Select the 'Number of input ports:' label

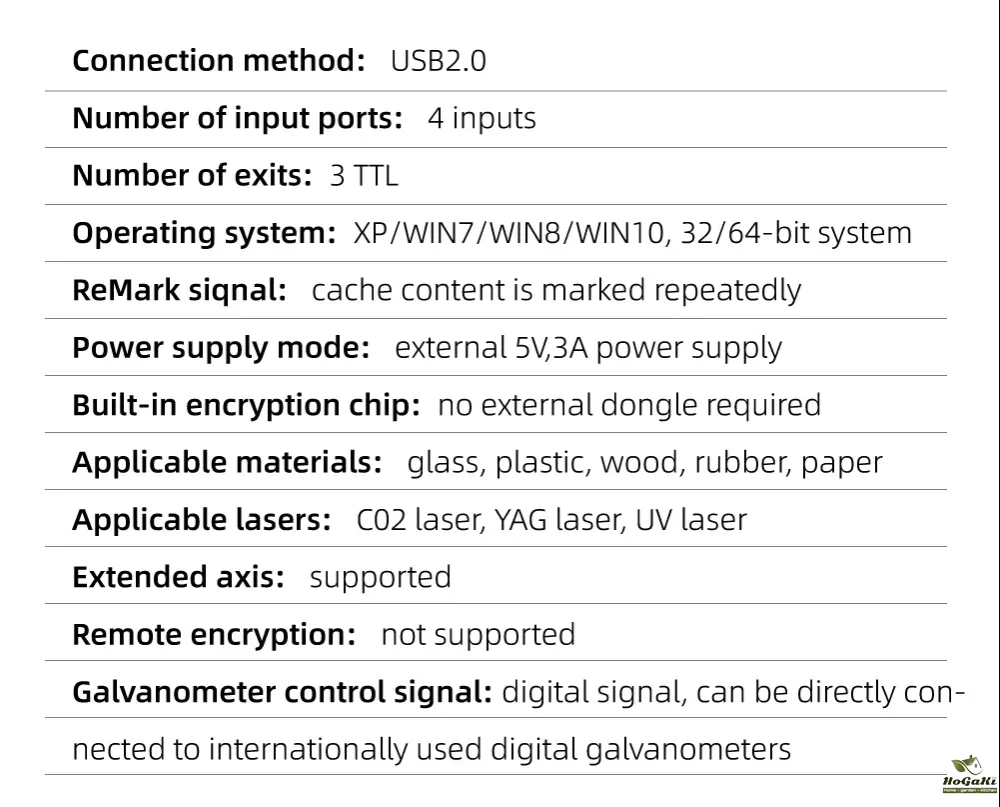[x=237, y=118]
